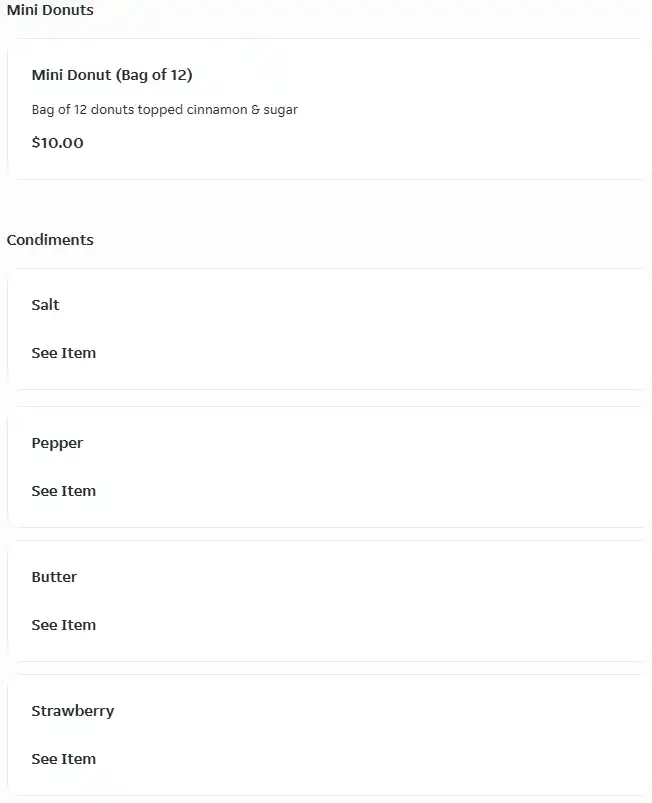Open the Butter condiment card

click(x=326, y=600)
